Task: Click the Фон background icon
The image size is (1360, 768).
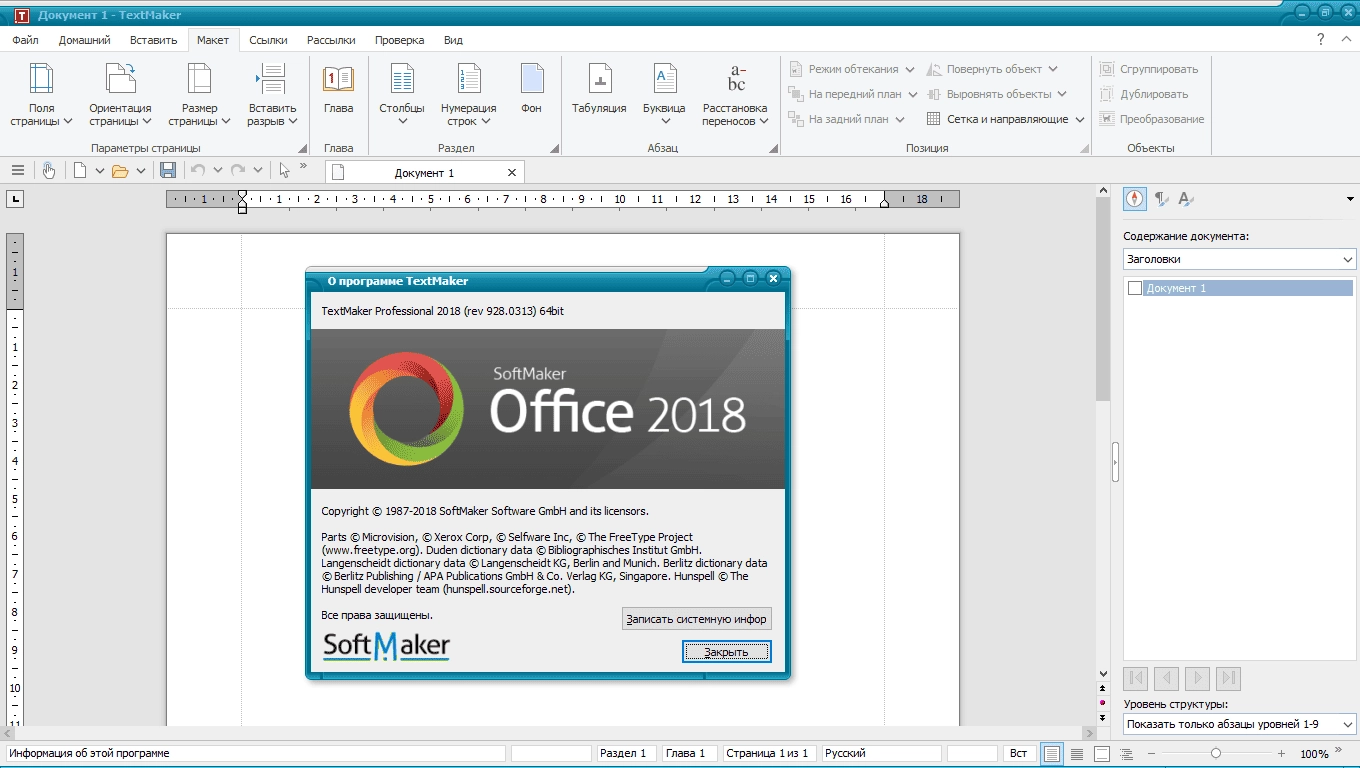Action: point(531,79)
